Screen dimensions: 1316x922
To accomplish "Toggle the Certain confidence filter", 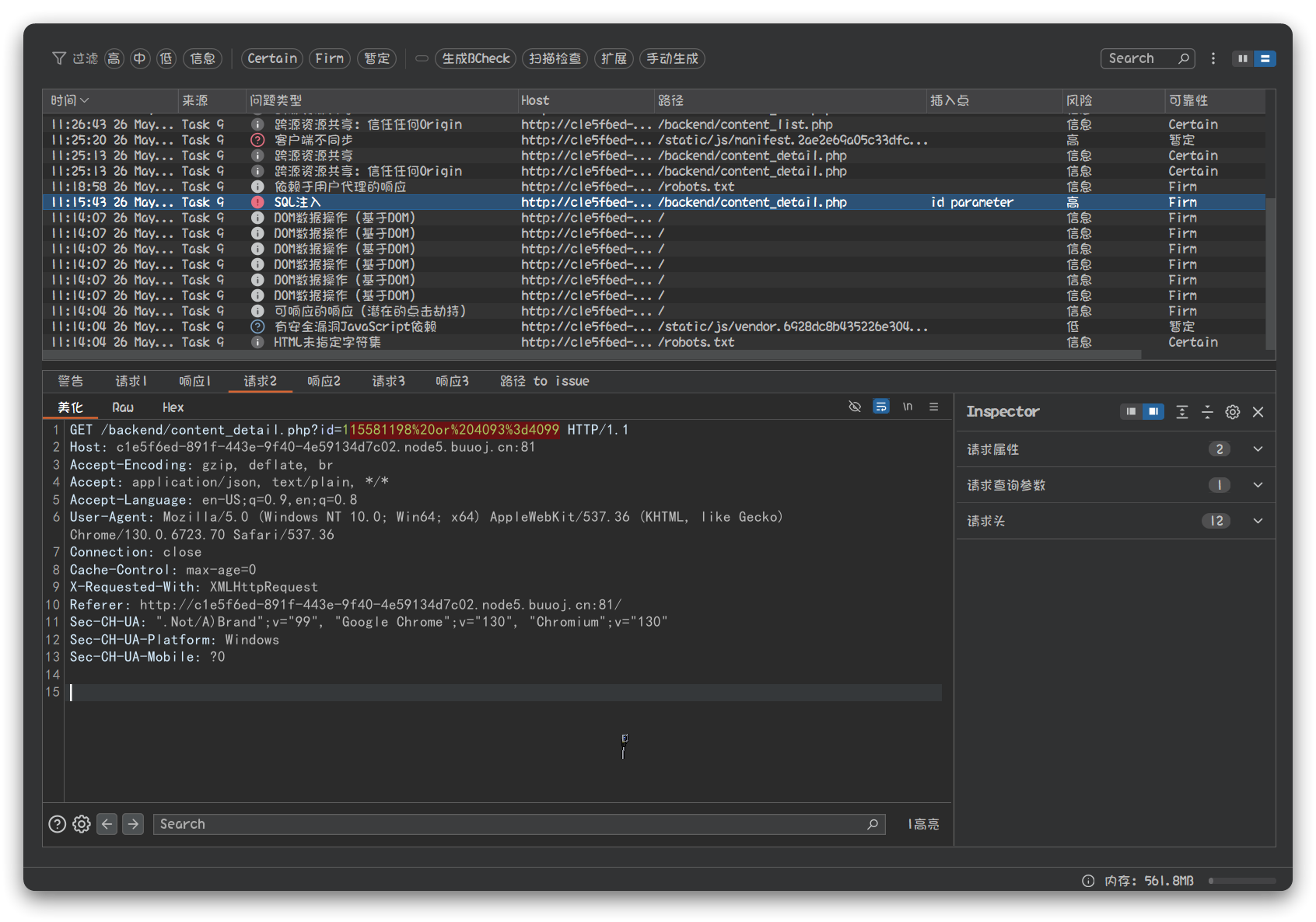I will coord(272,58).
